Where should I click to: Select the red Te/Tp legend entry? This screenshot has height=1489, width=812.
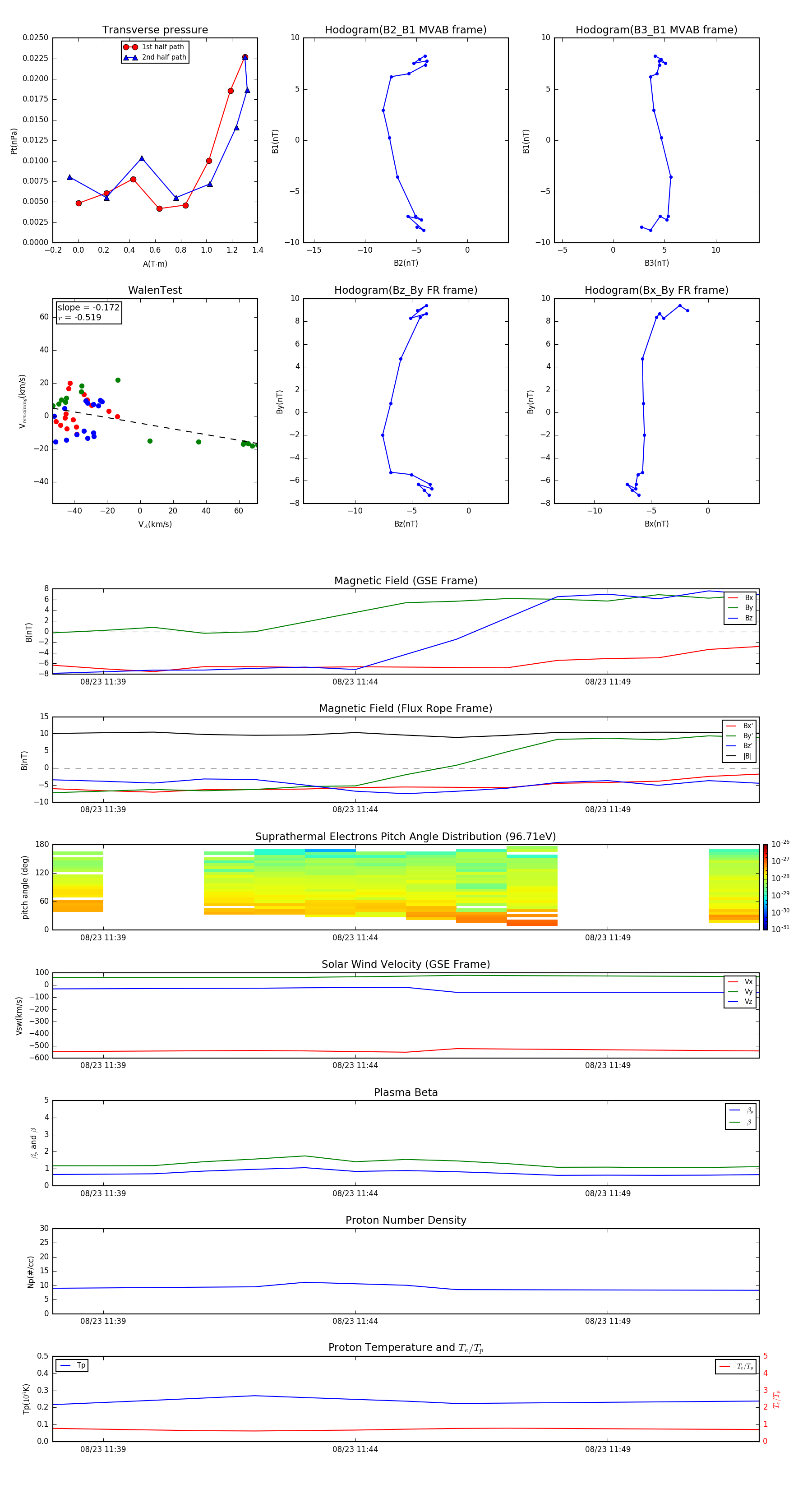736,1366
